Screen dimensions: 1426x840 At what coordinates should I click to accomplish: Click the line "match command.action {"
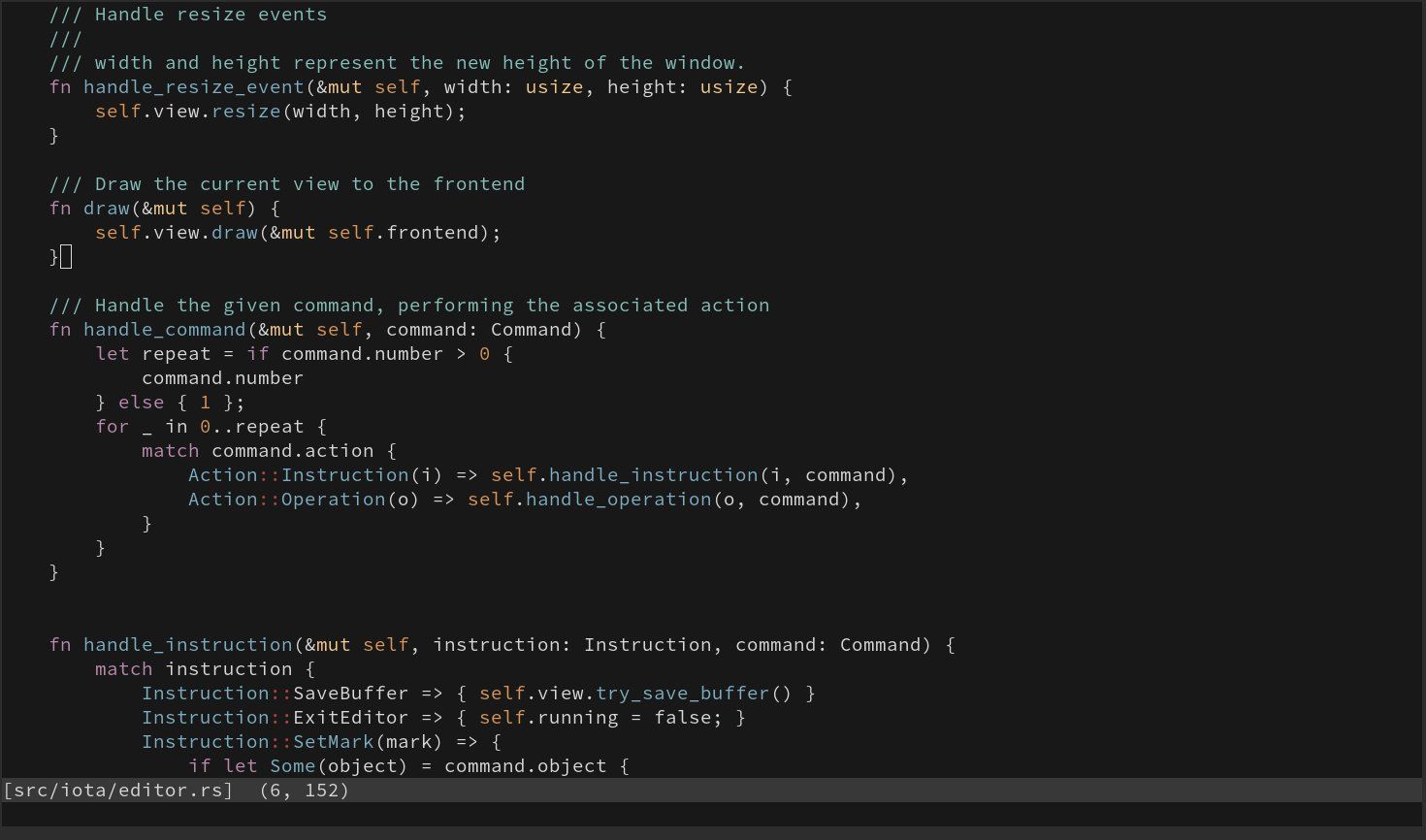point(269,451)
